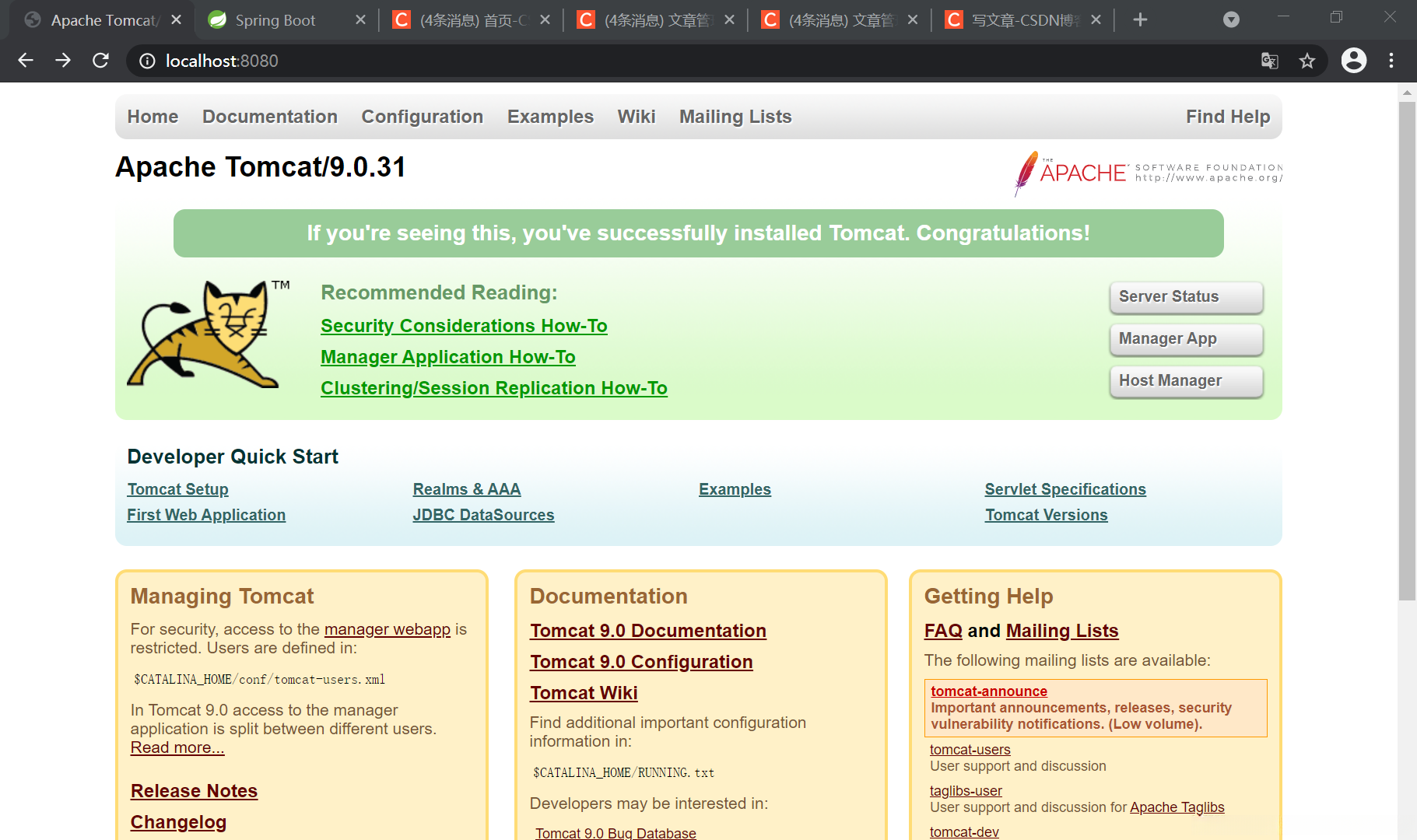Open the First Web Application link

(x=206, y=515)
